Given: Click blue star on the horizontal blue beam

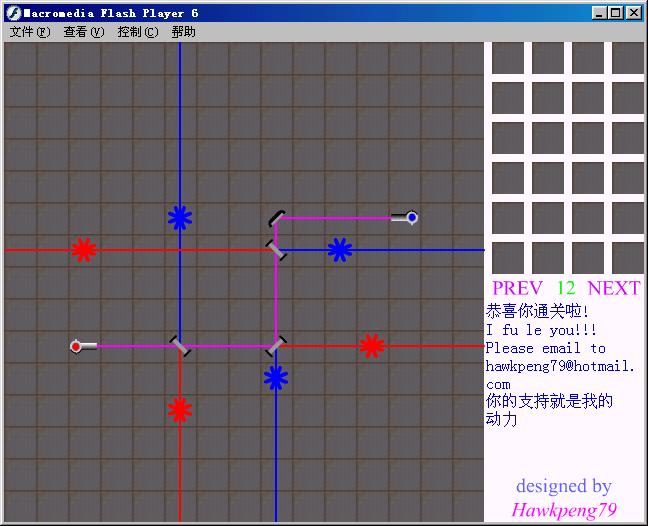Looking at the screenshot, I should [340, 250].
